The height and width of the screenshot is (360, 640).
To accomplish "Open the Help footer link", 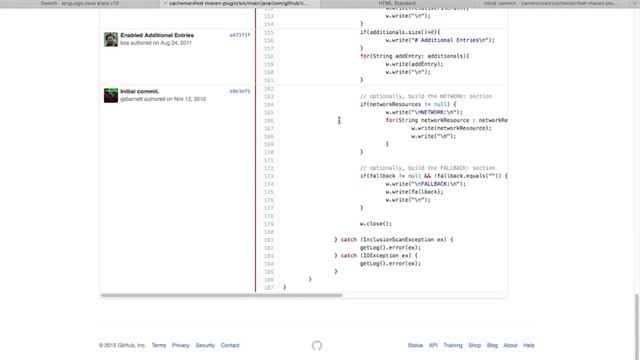I will pos(529,345).
